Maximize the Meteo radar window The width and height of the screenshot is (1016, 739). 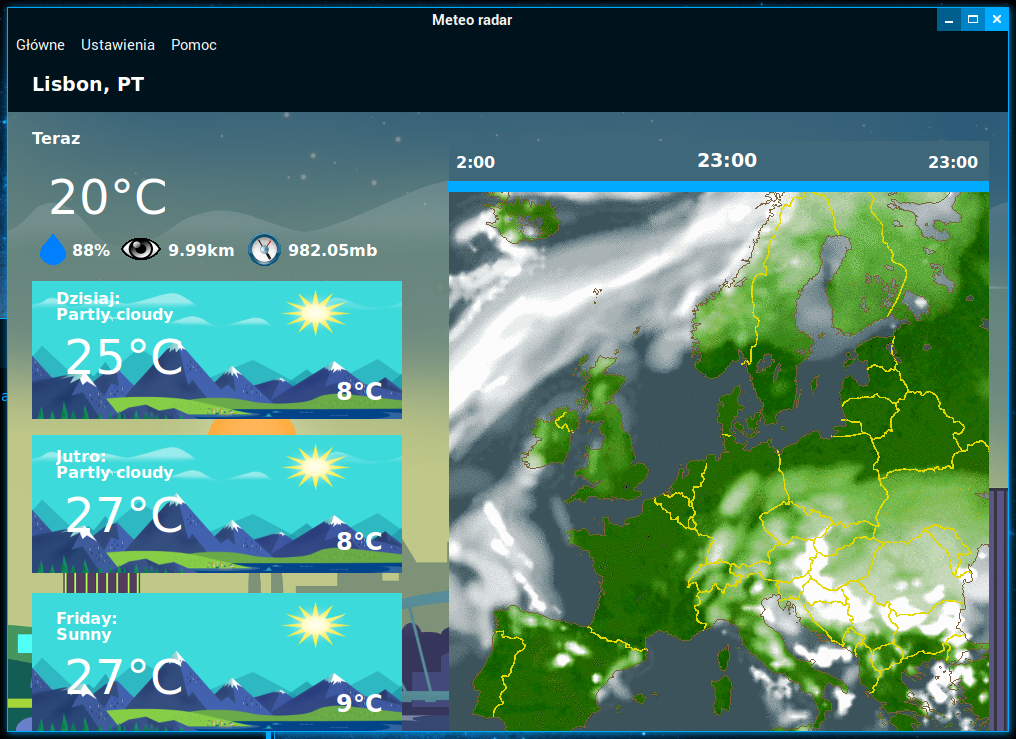click(x=973, y=19)
